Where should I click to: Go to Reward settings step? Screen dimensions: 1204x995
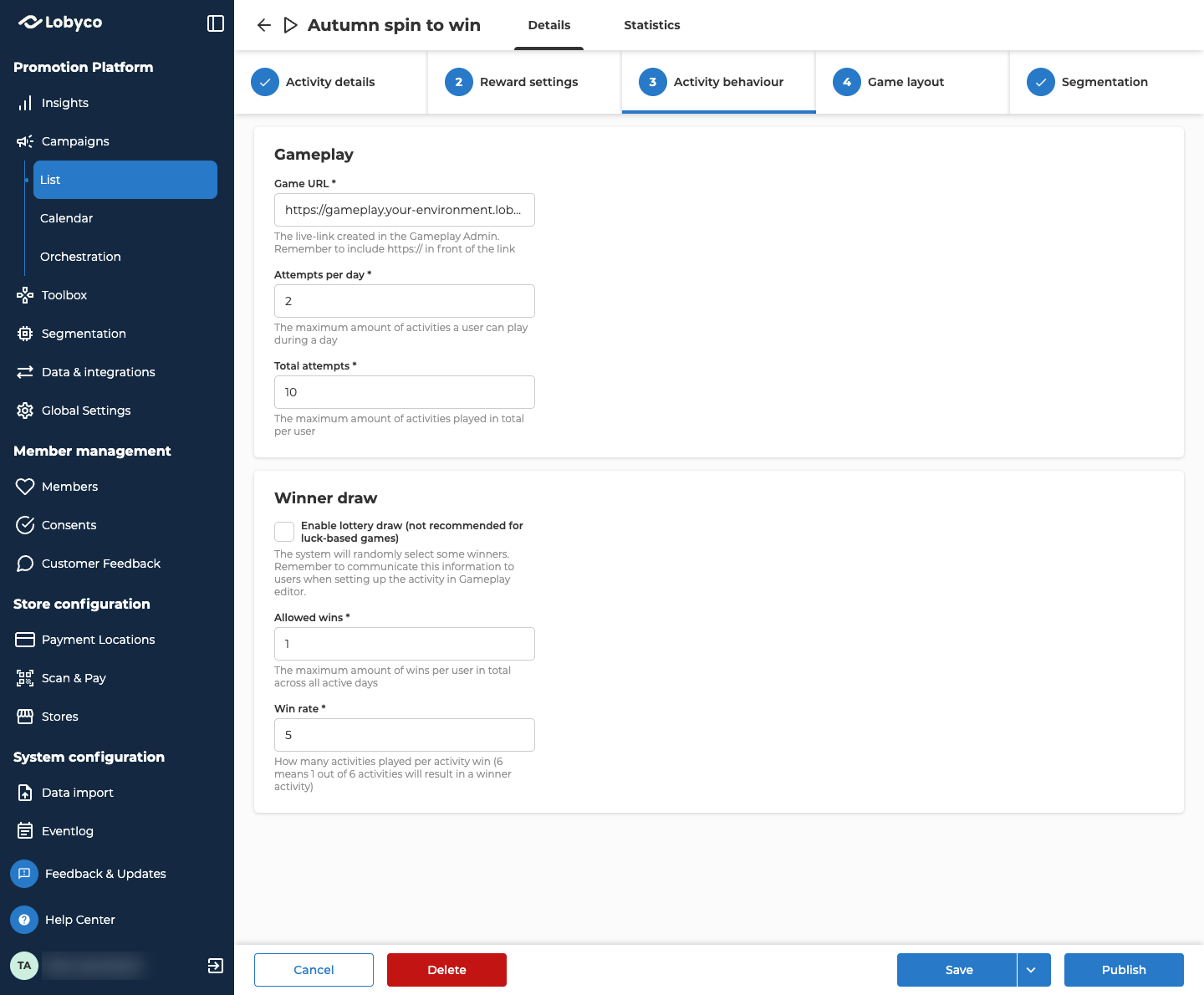524,82
